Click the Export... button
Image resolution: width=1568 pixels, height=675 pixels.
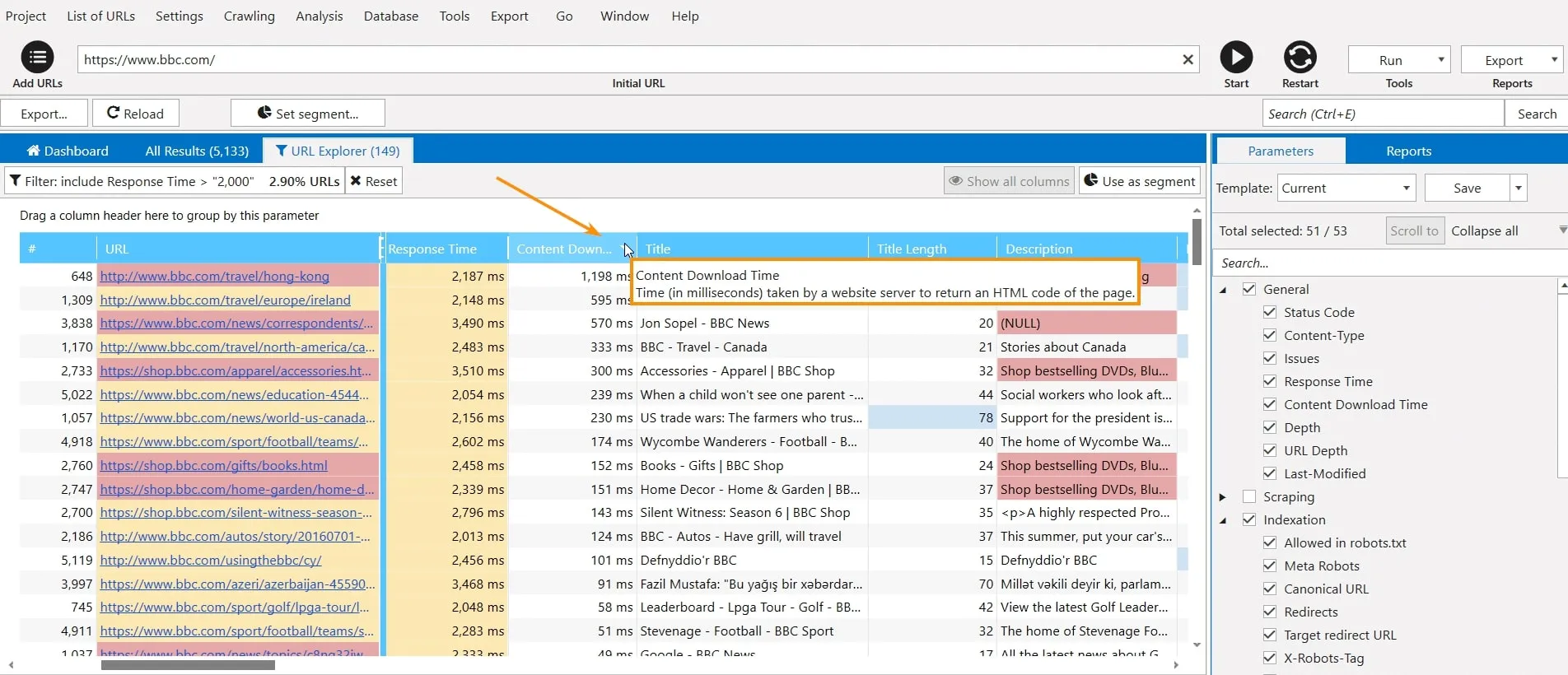click(44, 114)
